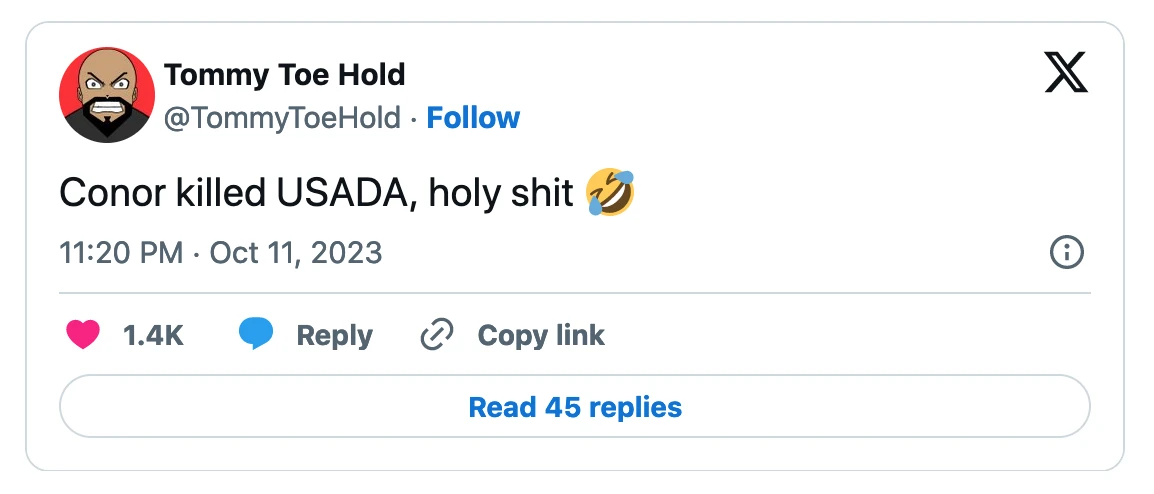Screen dimensions: 1154x494
Task: Click the blank area beside the timestamp
Action: 700,252
